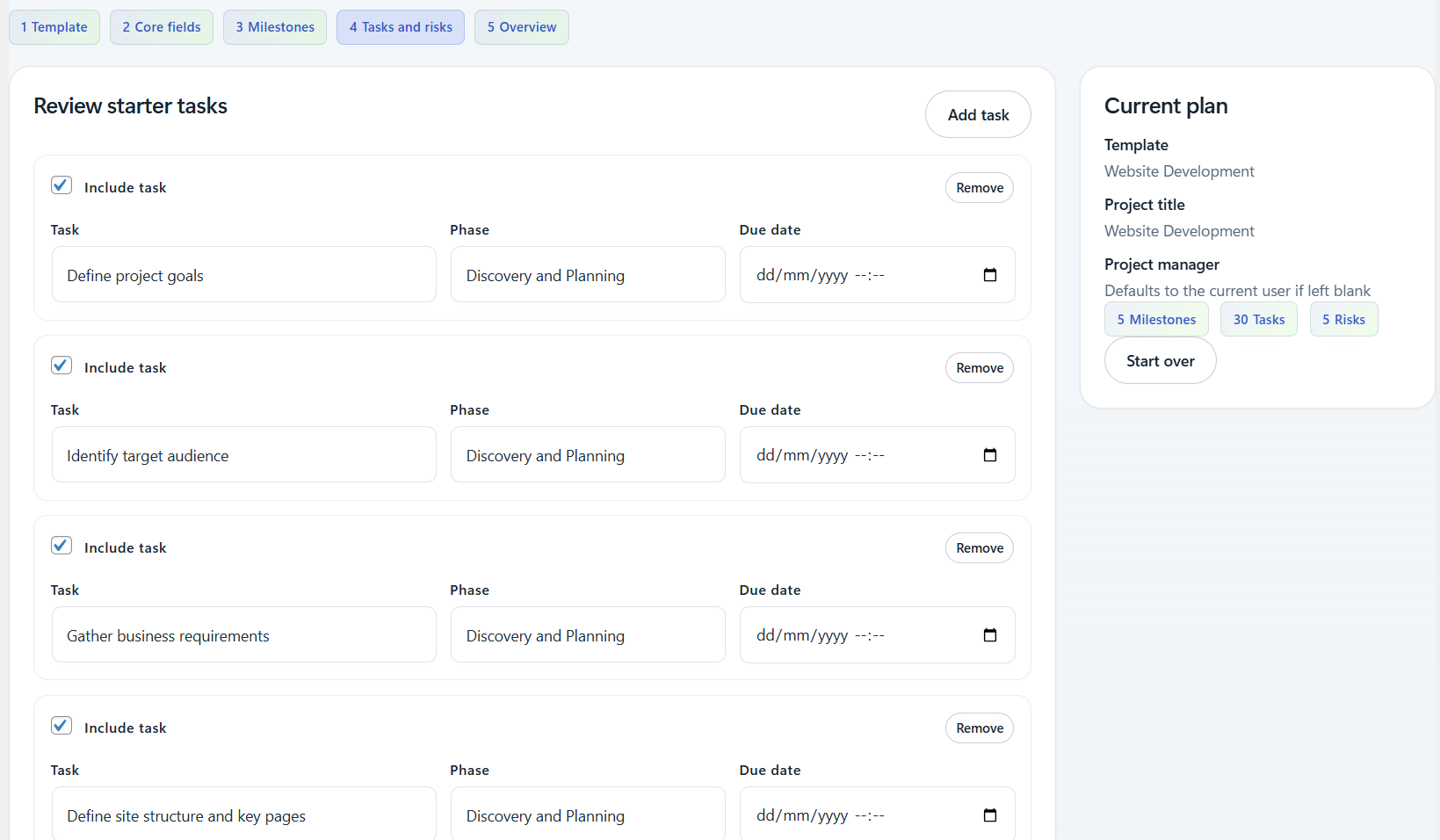Edit Phase field for Define project goals

588,275
